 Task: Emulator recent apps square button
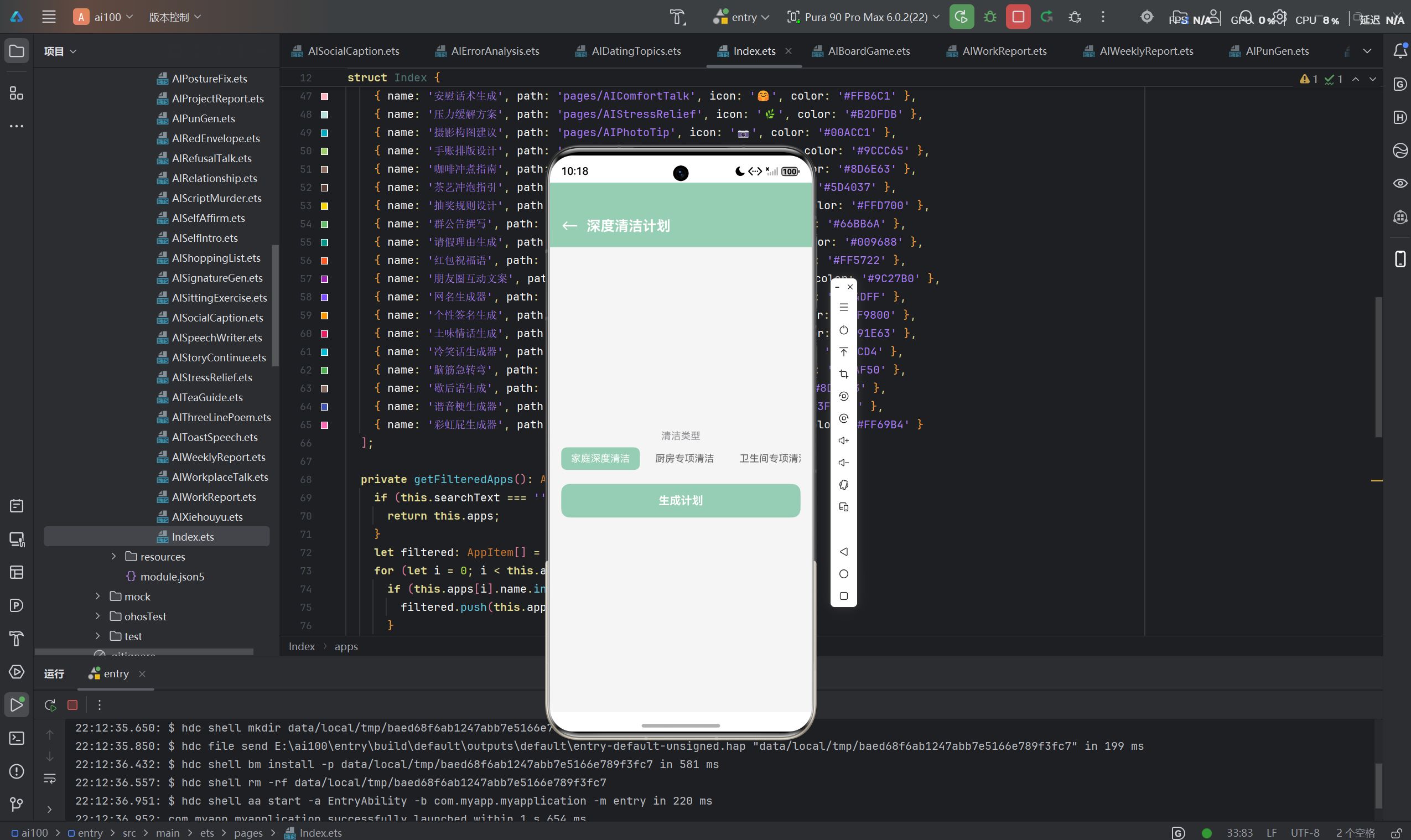pyautogui.click(x=843, y=596)
